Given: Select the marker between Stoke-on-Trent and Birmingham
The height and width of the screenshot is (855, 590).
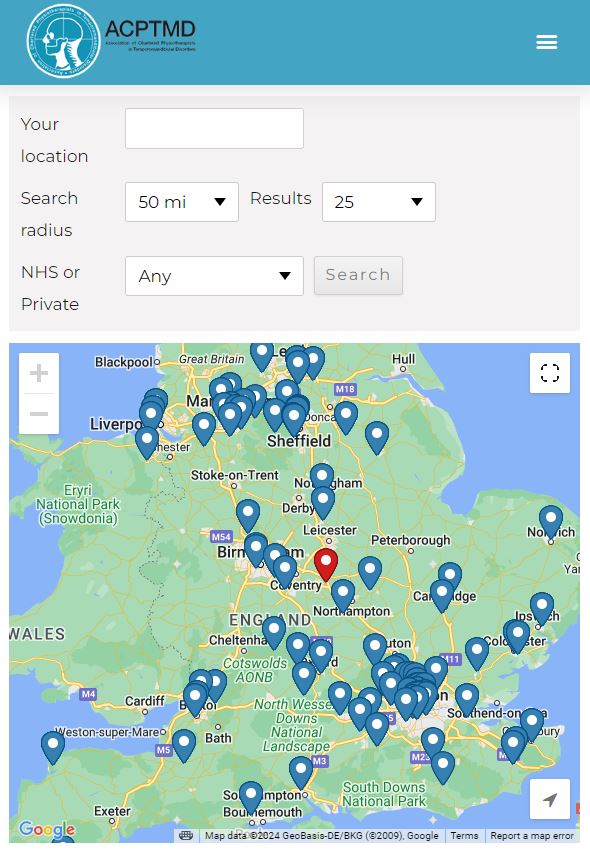Looking at the screenshot, I should [248, 515].
